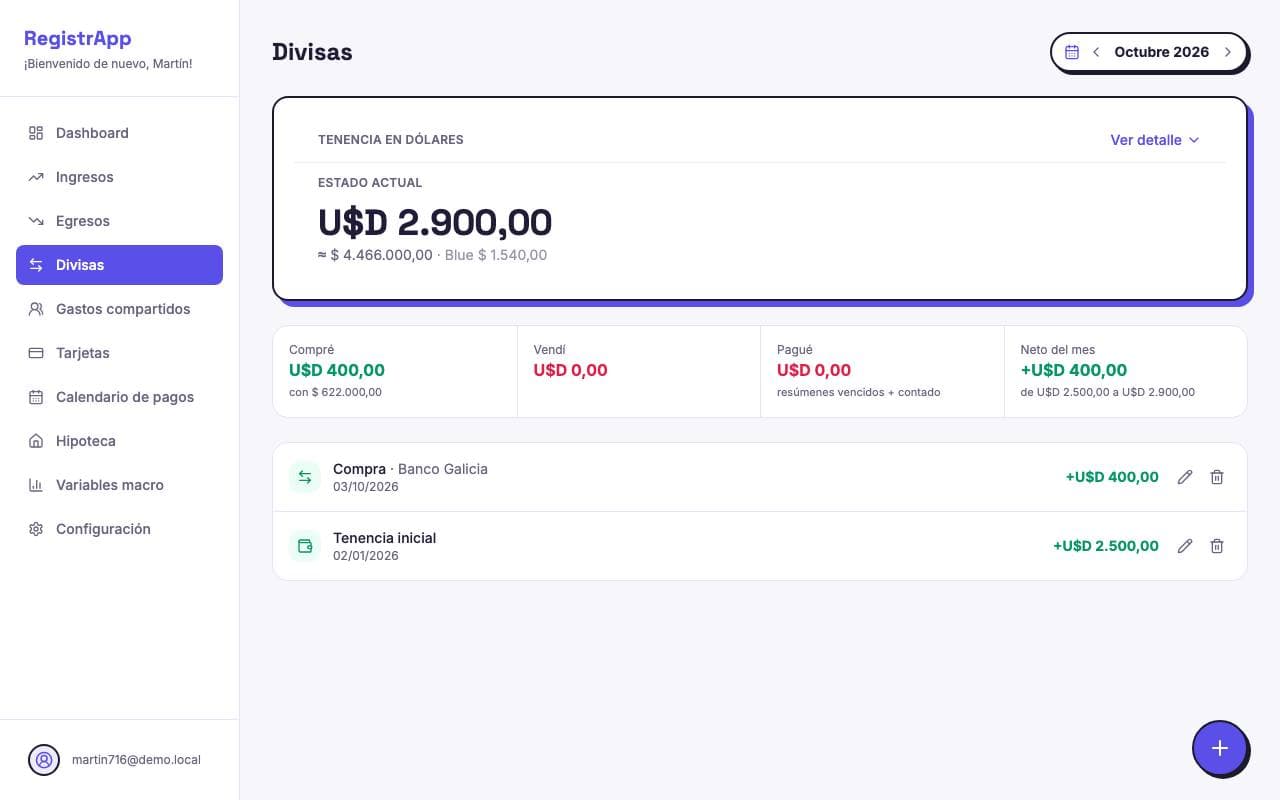Viewport: 1280px width, 800px height.
Task: Click the Blue $ 1.540,00 rate
Action: (x=496, y=255)
